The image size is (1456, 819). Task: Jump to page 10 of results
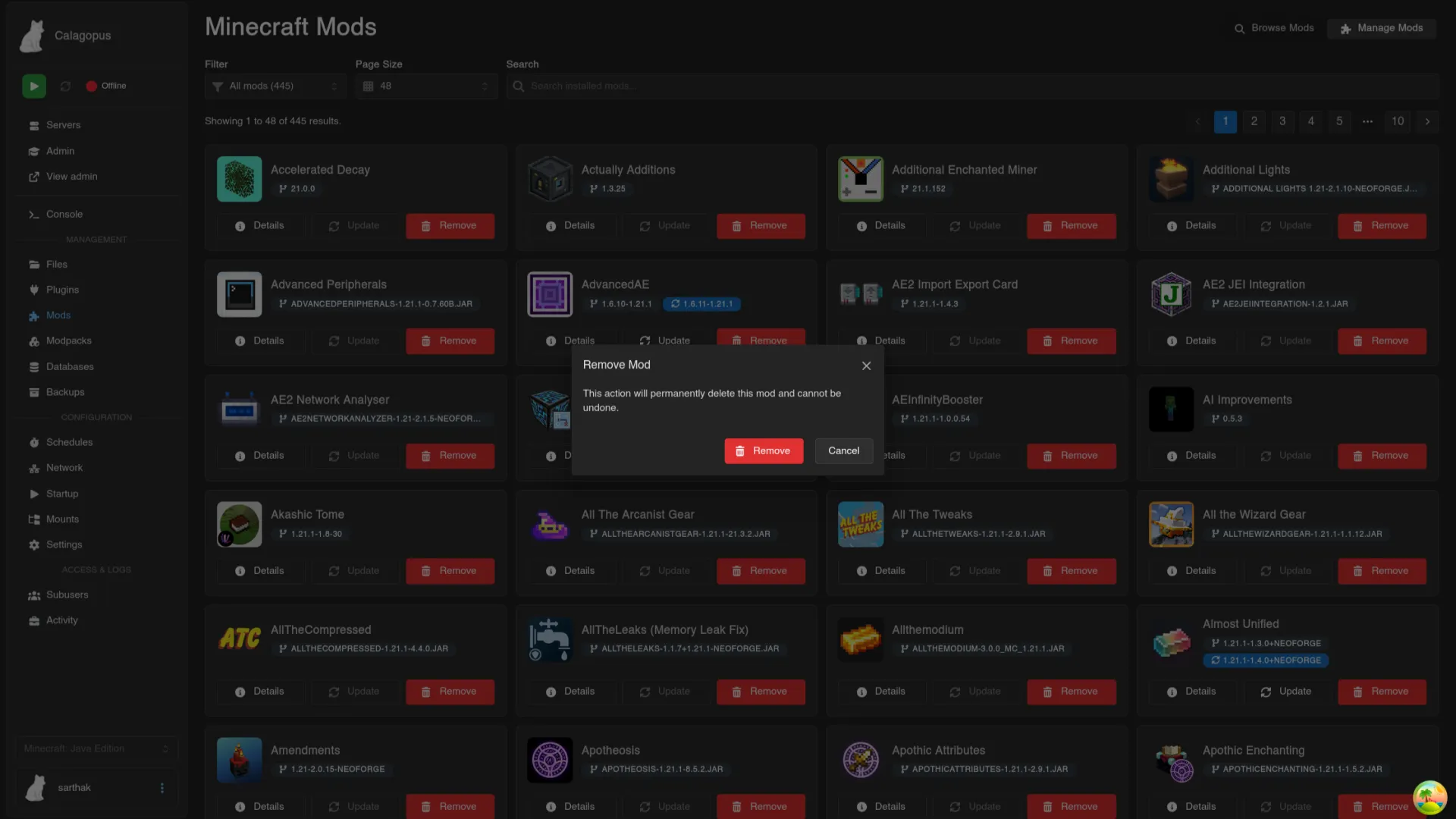1397,121
